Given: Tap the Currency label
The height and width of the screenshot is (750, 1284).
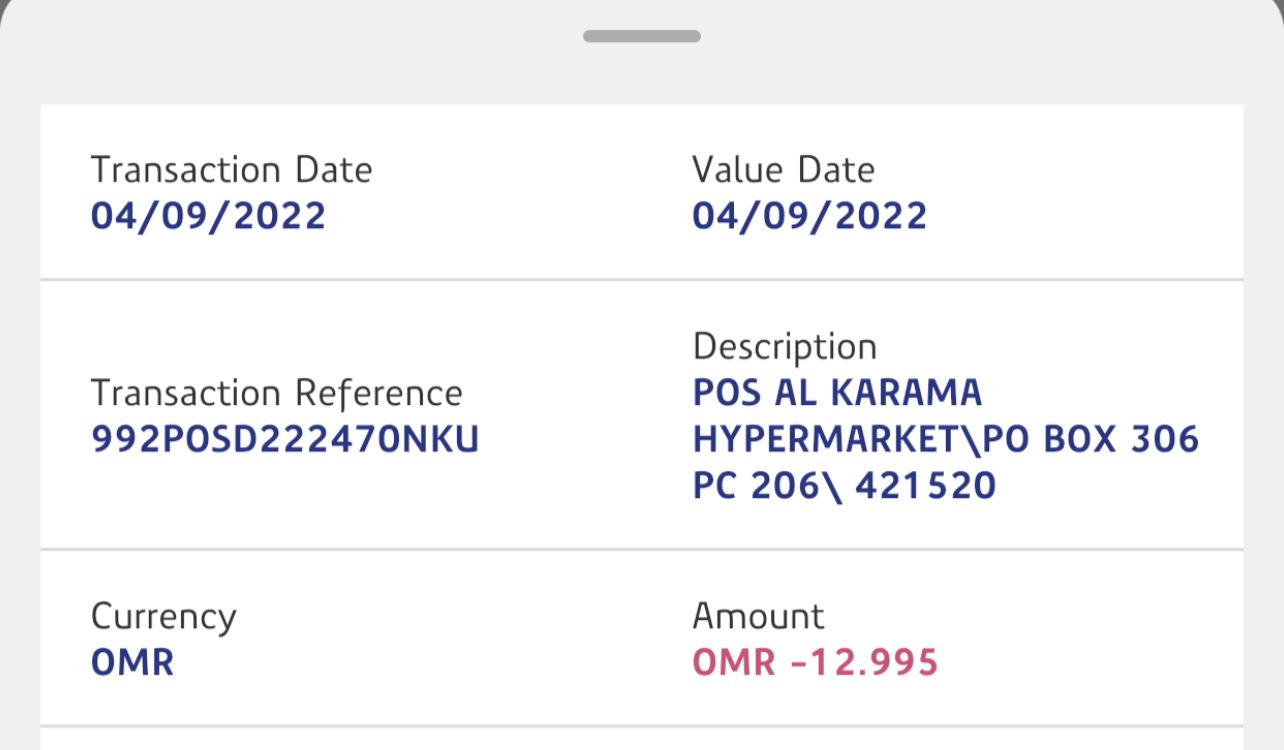Looking at the screenshot, I should tap(163, 616).
